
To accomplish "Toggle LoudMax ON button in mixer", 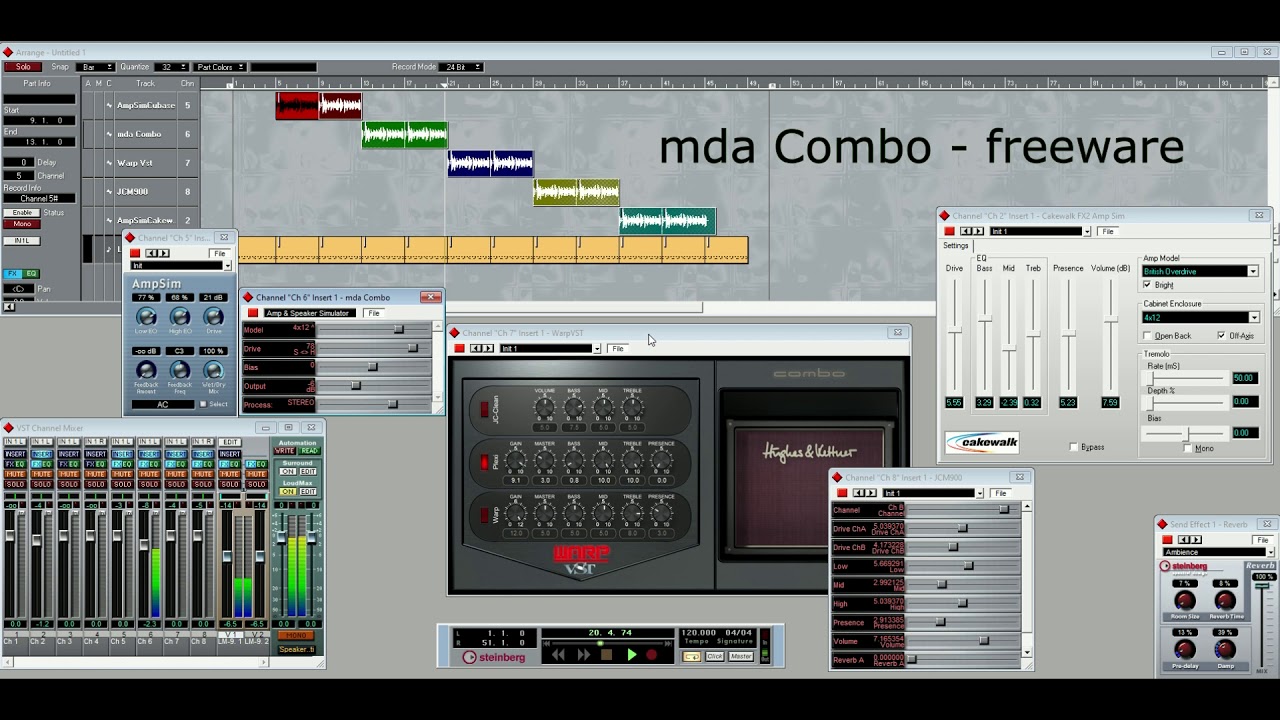I will pos(288,491).
